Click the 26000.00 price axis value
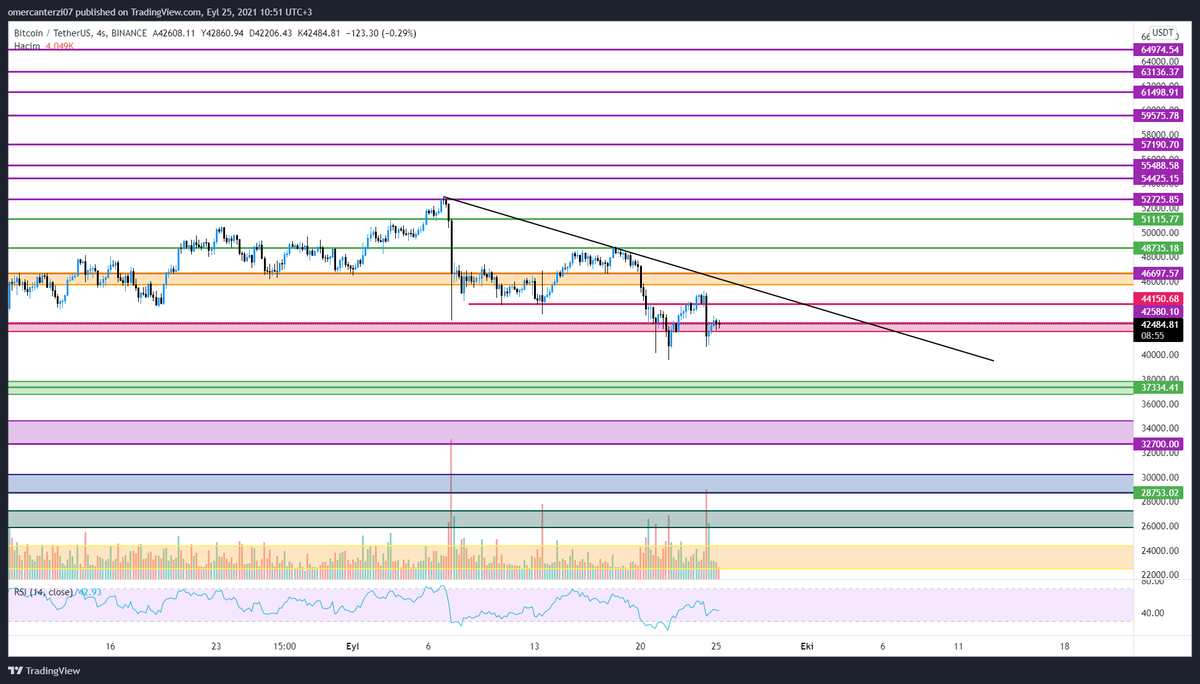Image resolution: width=1200 pixels, height=684 pixels. [x=1161, y=526]
